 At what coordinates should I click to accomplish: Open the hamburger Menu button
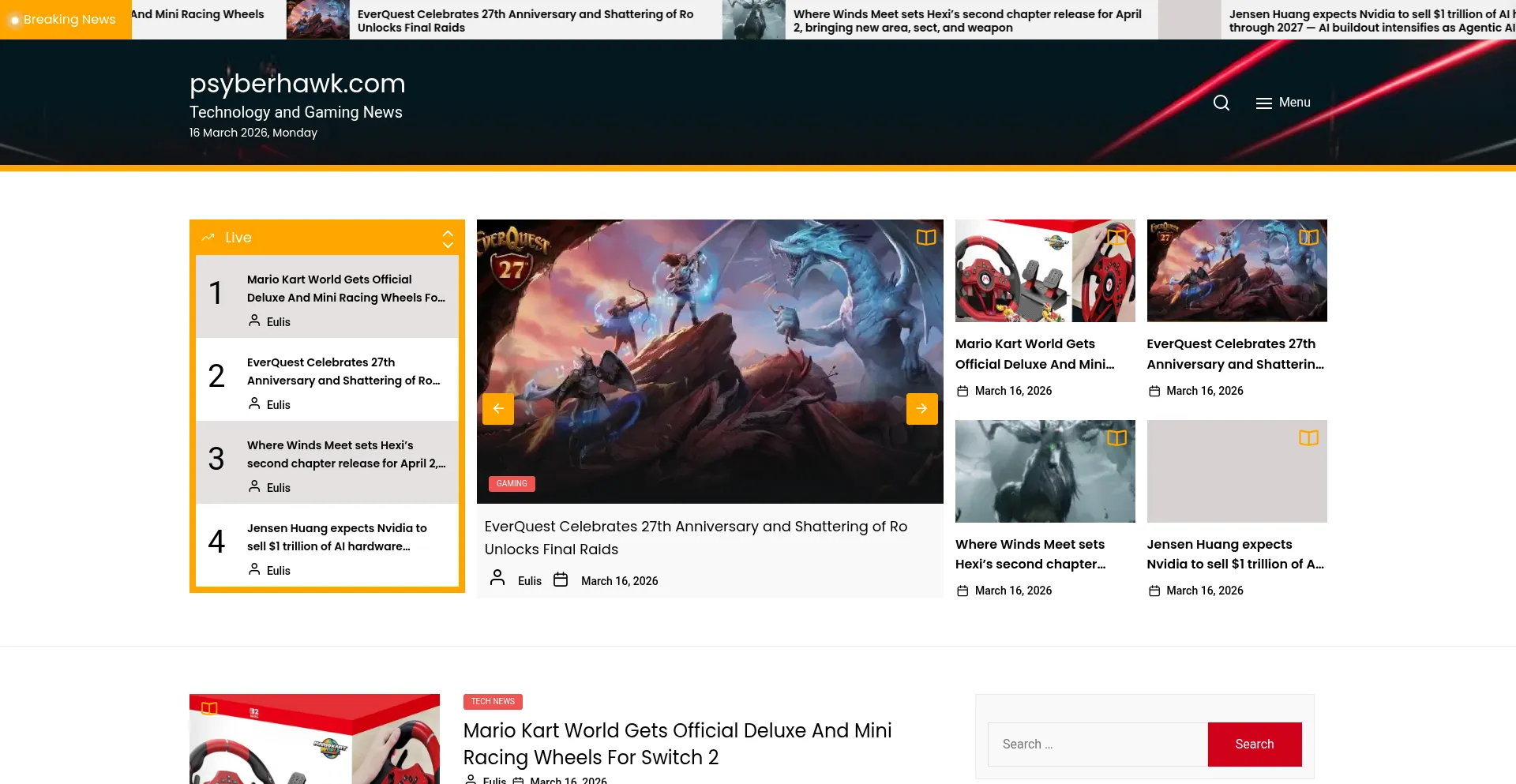1283,103
